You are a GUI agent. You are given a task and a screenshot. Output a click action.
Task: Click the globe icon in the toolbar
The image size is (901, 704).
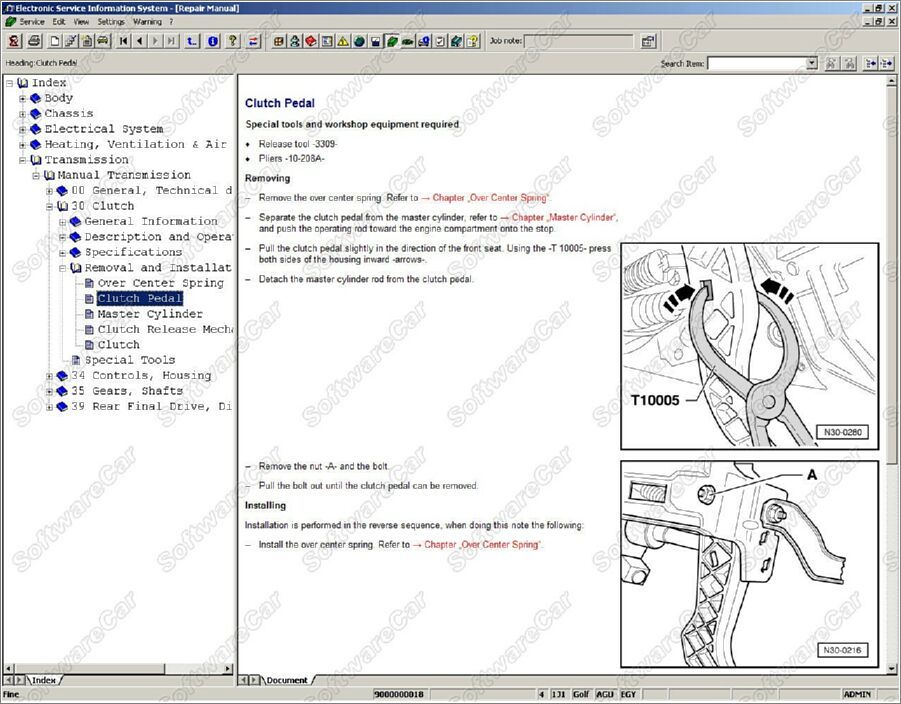(x=359, y=41)
